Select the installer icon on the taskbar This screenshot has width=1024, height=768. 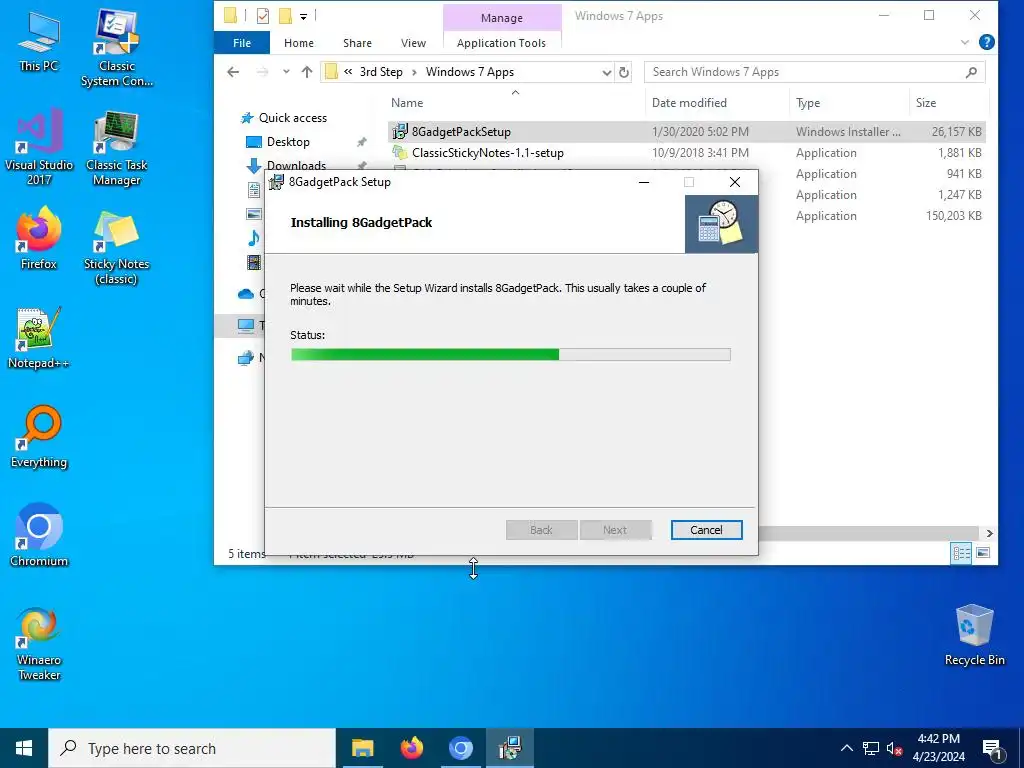click(509, 748)
